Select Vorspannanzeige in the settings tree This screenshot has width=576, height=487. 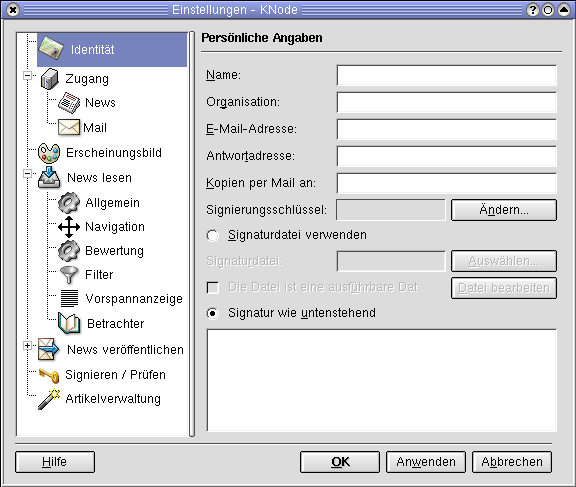[134, 299]
